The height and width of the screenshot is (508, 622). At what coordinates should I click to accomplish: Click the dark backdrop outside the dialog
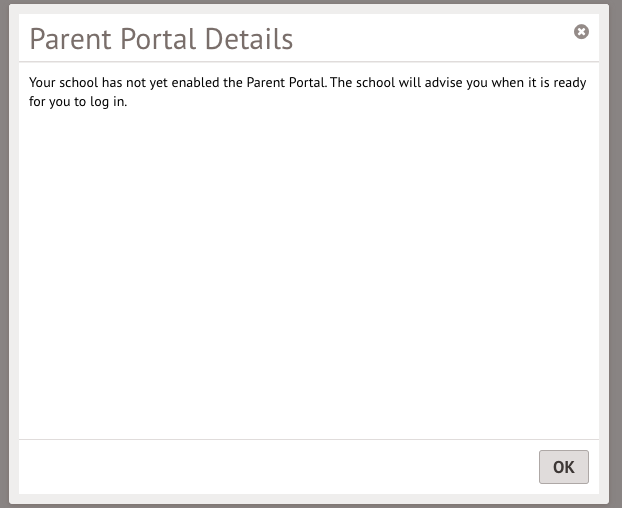click(x=4, y=250)
